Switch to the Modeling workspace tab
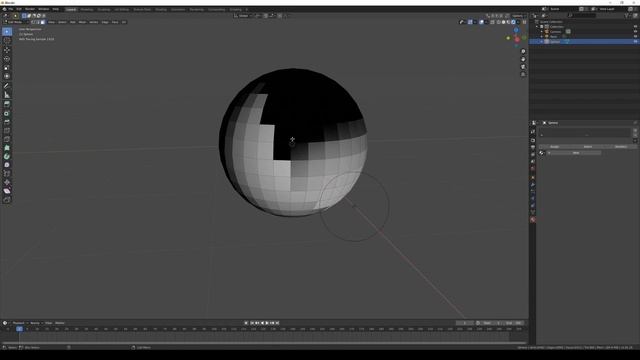640x360 pixels. click(87, 9)
